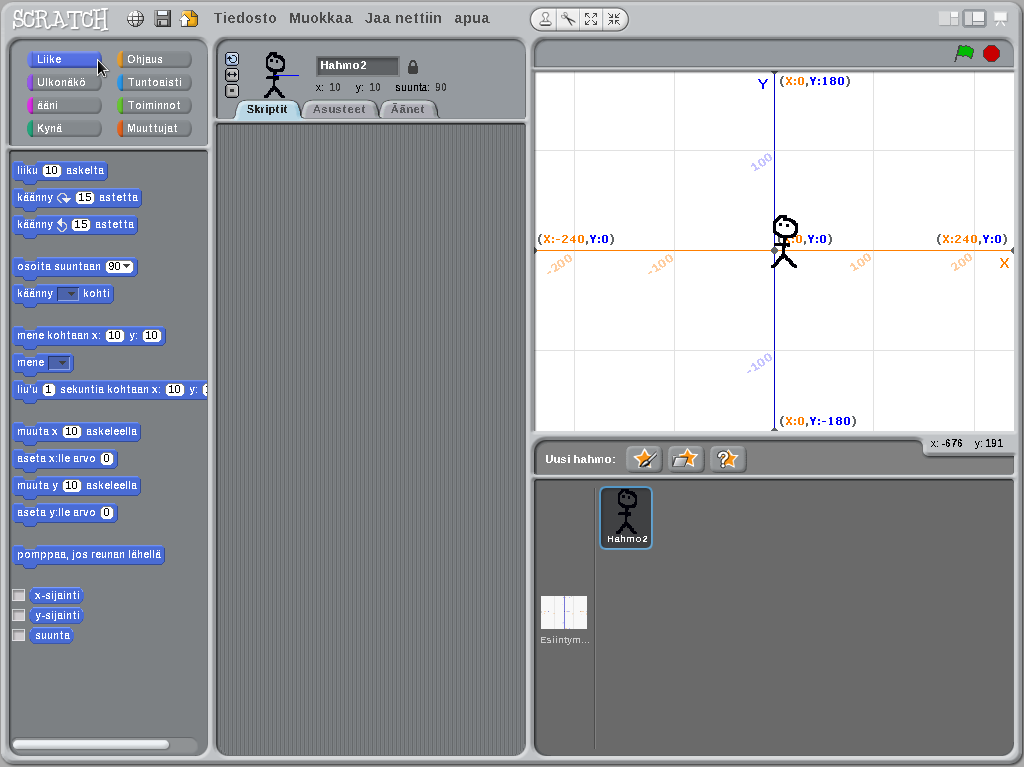
Task: Open the apua menu
Action: click(472, 18)
